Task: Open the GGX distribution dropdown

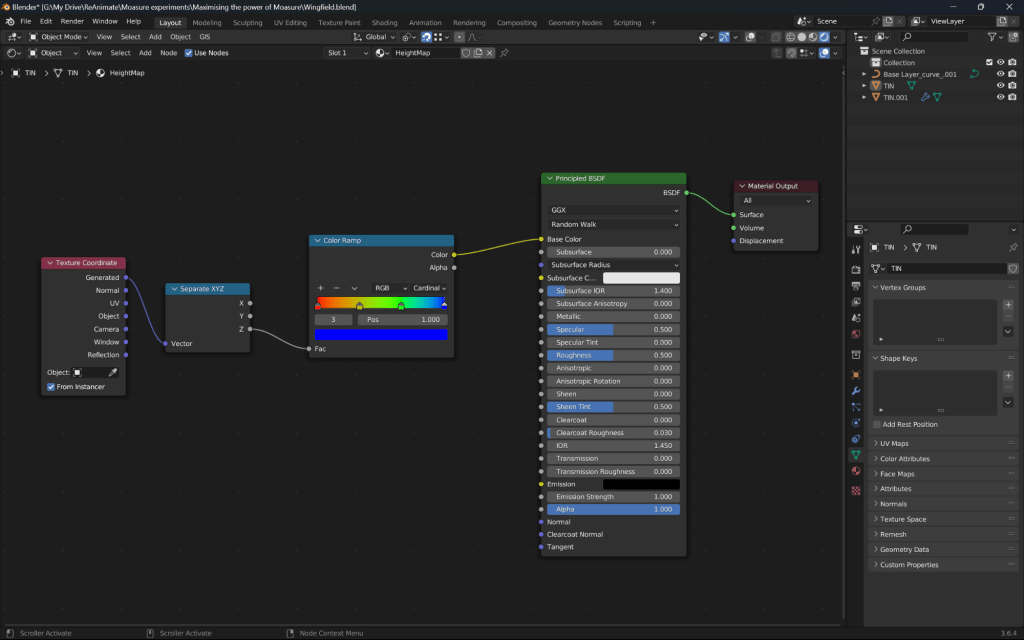Action: pyautogui.click(x=614, y=211)
